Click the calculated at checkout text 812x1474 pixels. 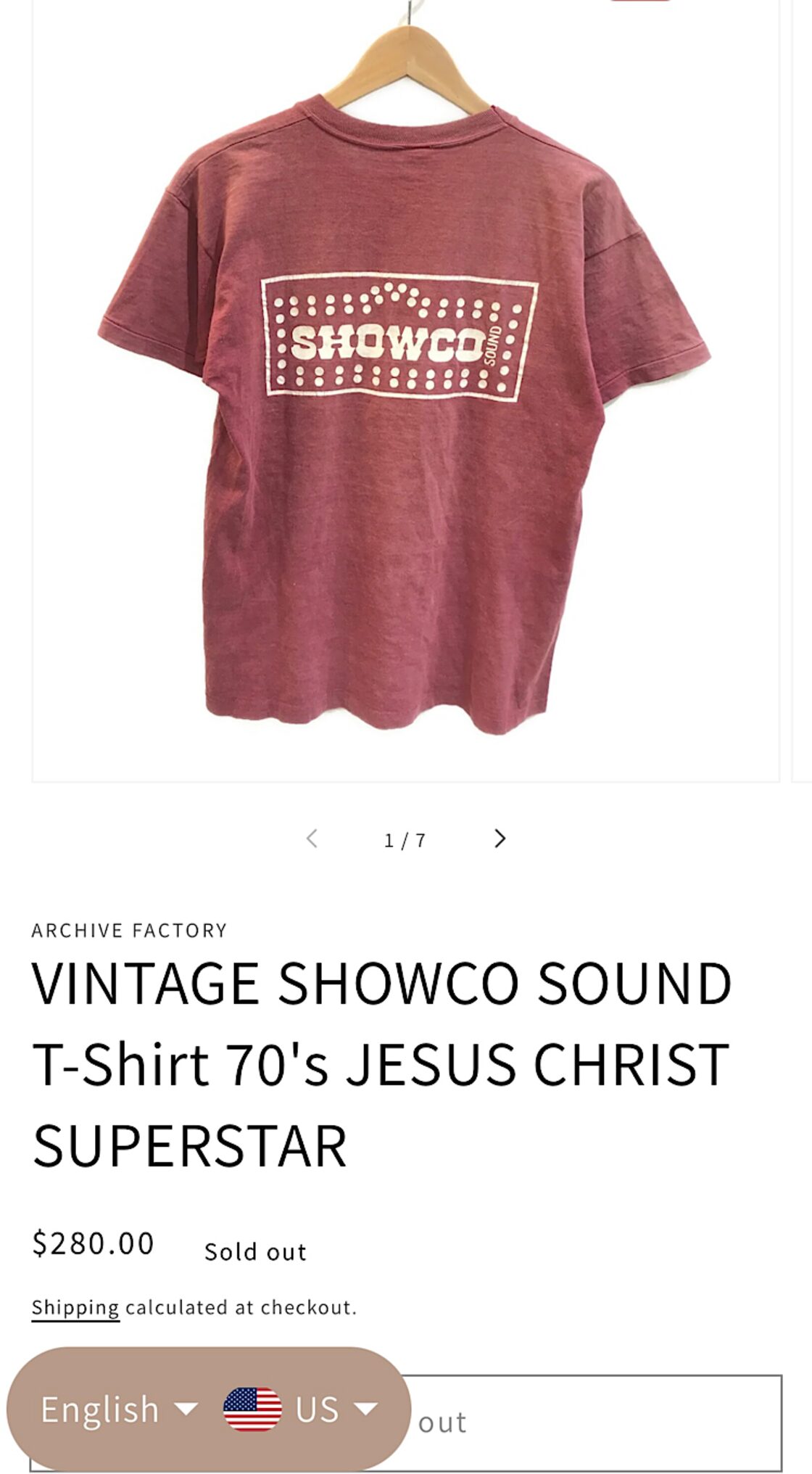[241, 1307]
